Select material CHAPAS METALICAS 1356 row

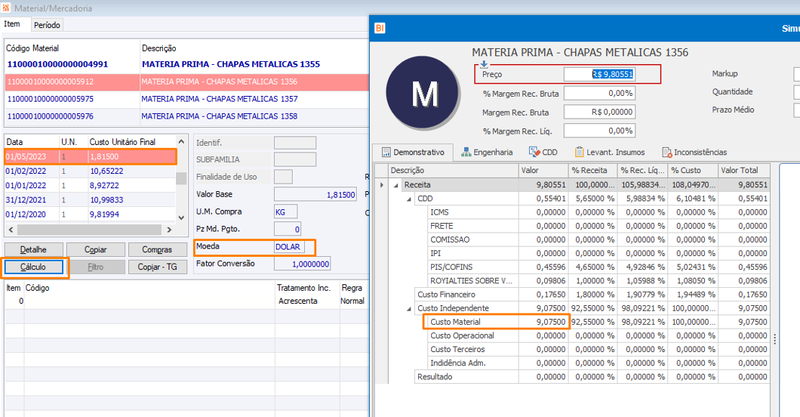pyautogui.click(x=186, y=82)
